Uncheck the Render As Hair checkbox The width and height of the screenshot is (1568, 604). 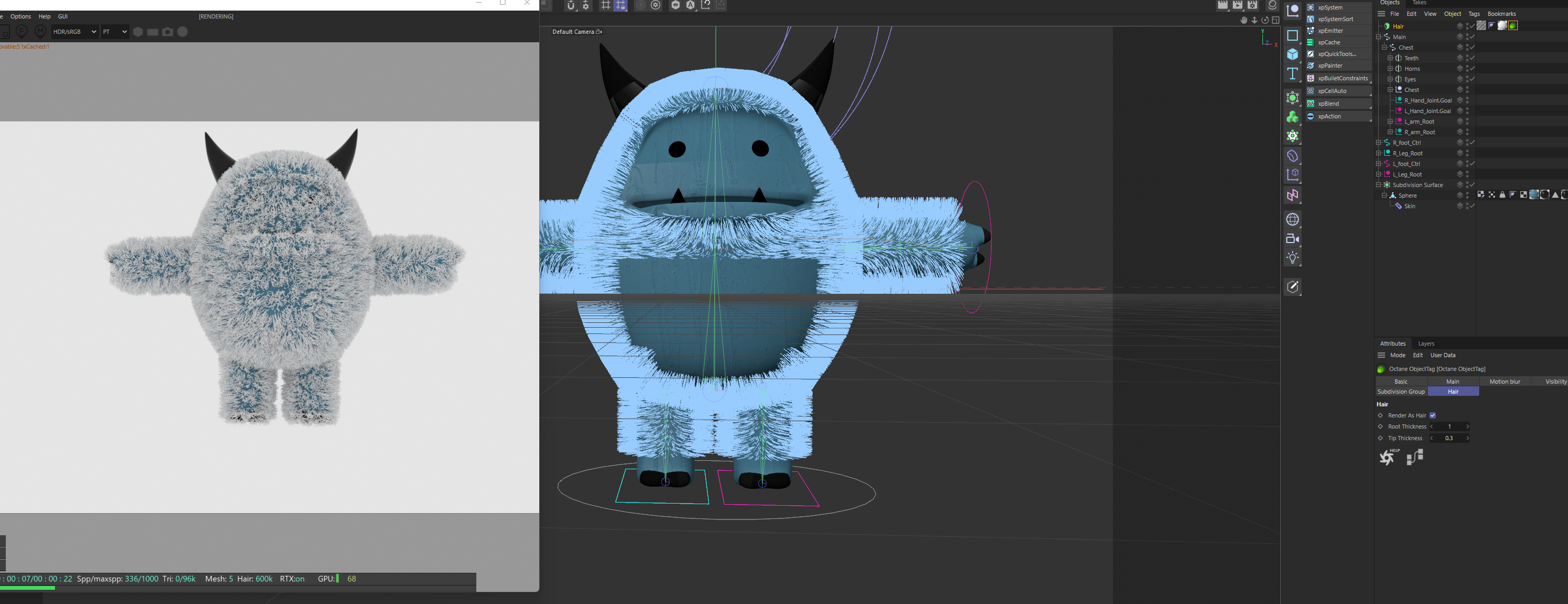click(1432, 415)
